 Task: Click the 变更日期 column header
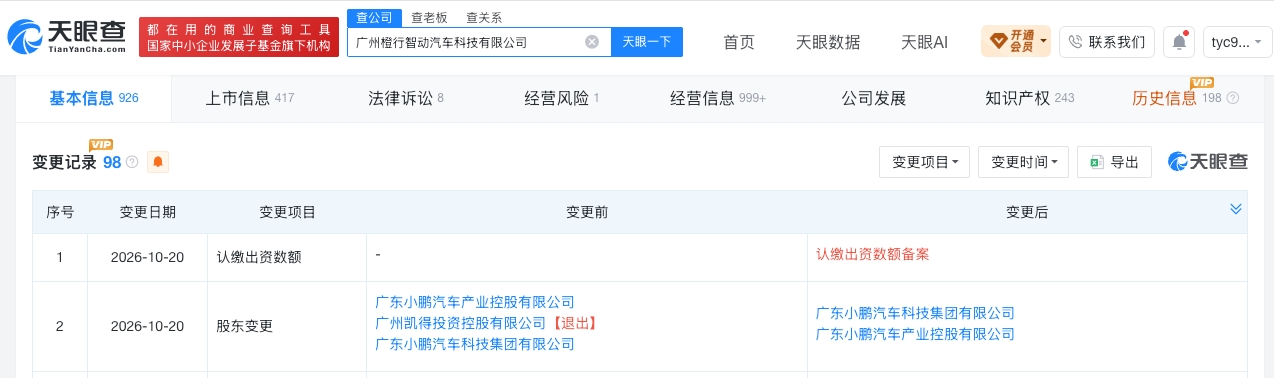click(148, 212)
